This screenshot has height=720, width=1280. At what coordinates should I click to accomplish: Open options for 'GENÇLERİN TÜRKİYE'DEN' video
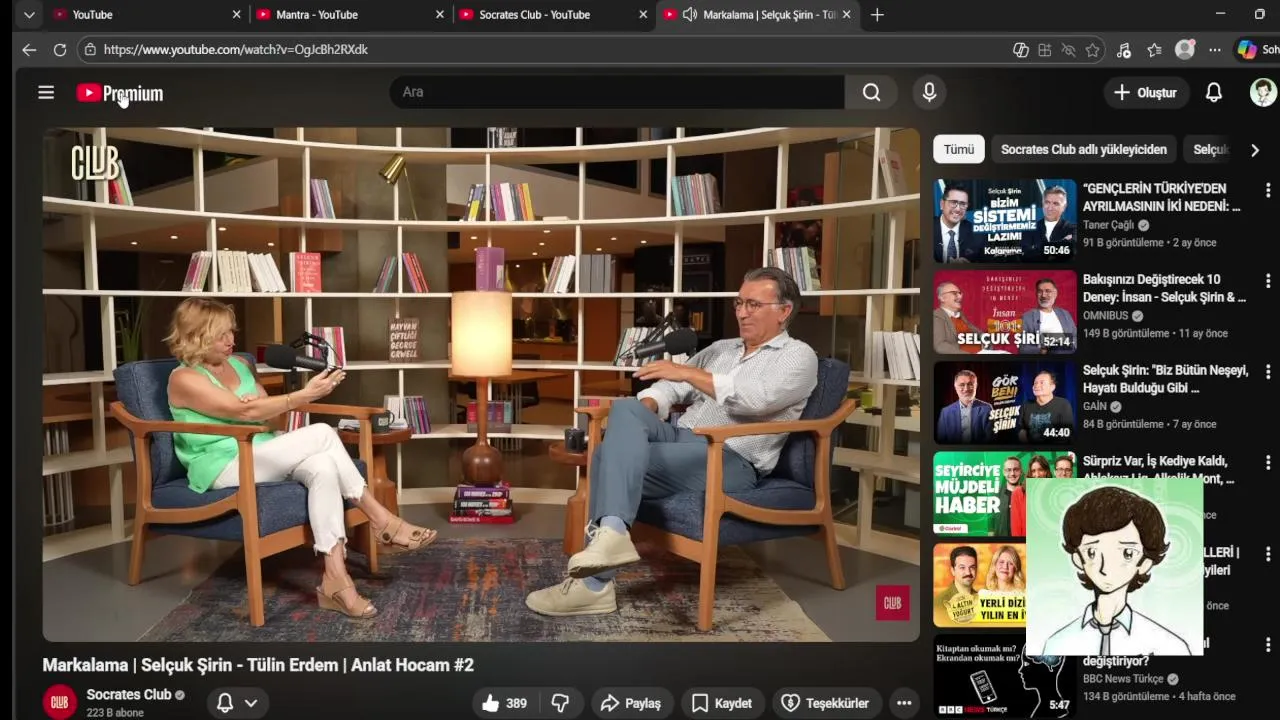1268,190
